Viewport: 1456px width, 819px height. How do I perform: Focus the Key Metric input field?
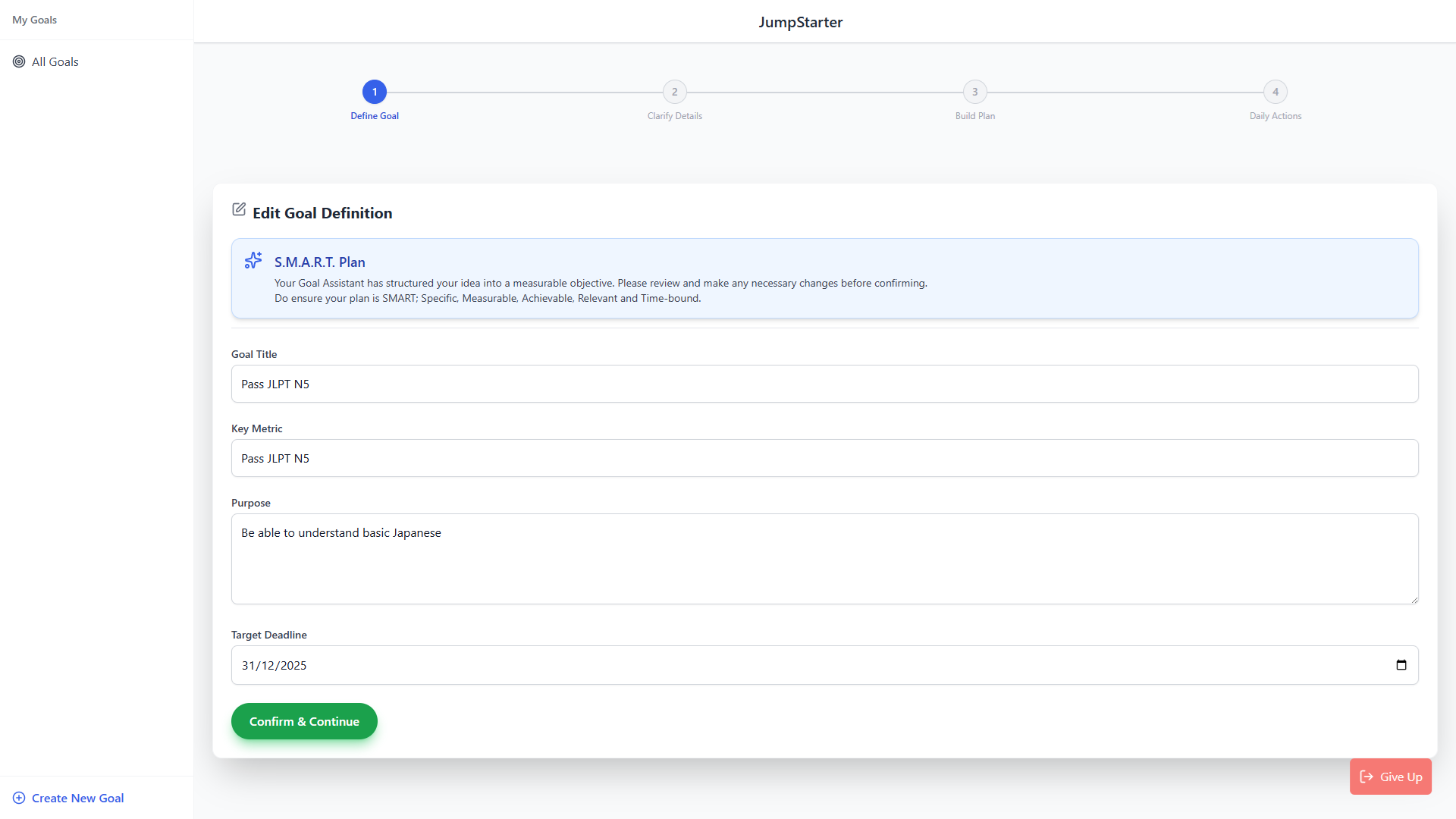click(x=824, y=458)
